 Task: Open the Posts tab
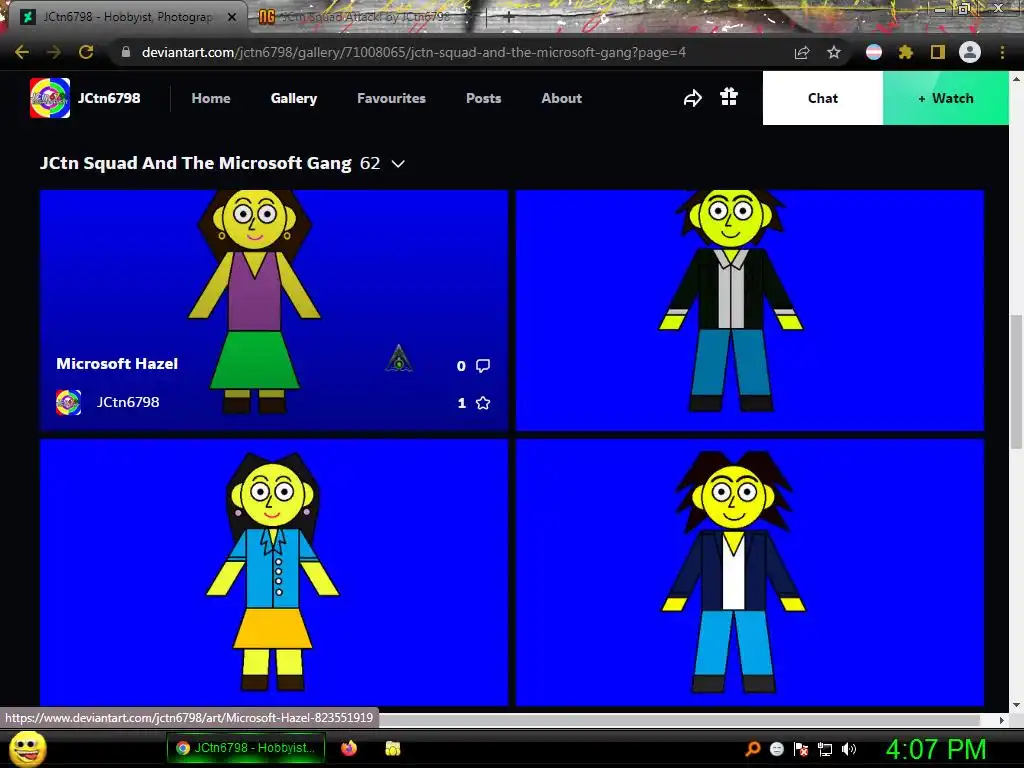[484, 98]
